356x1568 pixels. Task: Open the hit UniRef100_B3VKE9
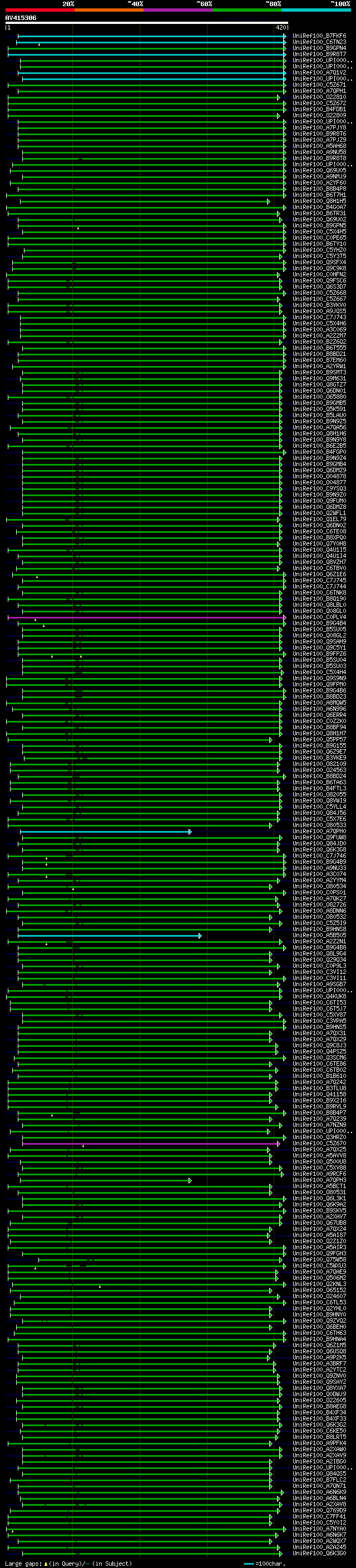(x=319, y=758)
